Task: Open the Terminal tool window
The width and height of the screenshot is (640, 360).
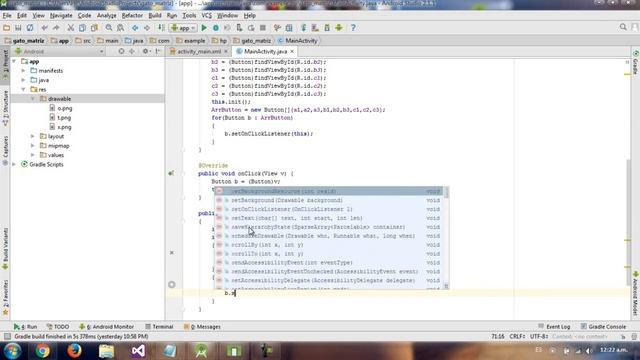Action: click(159, 327)
